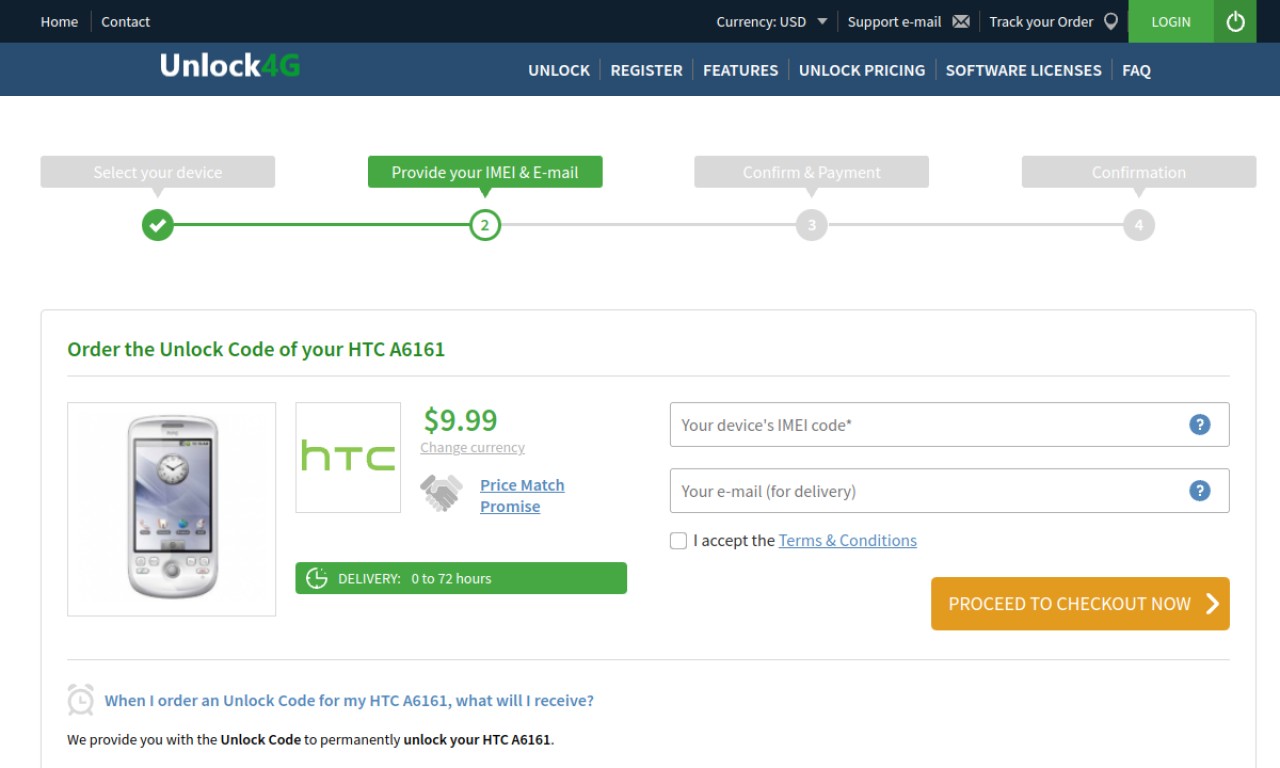Open the UNLOCK PRICING menu item

pyautogui.click(x=862, y=70)
